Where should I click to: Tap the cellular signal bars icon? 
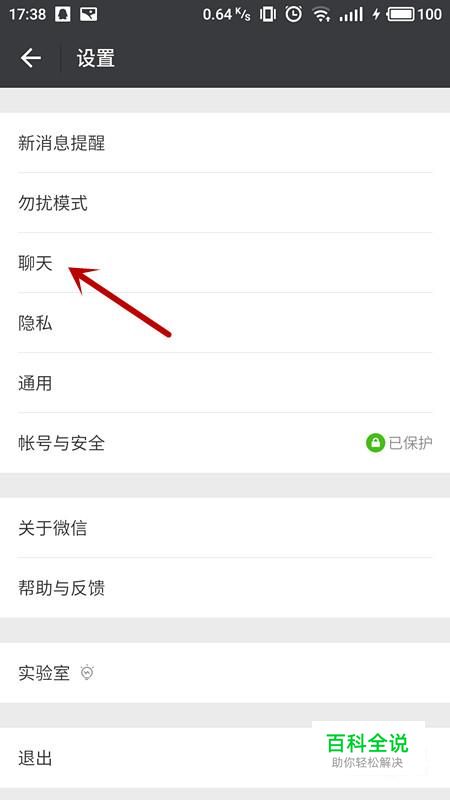pyautogui.click(x=351, y=14)
